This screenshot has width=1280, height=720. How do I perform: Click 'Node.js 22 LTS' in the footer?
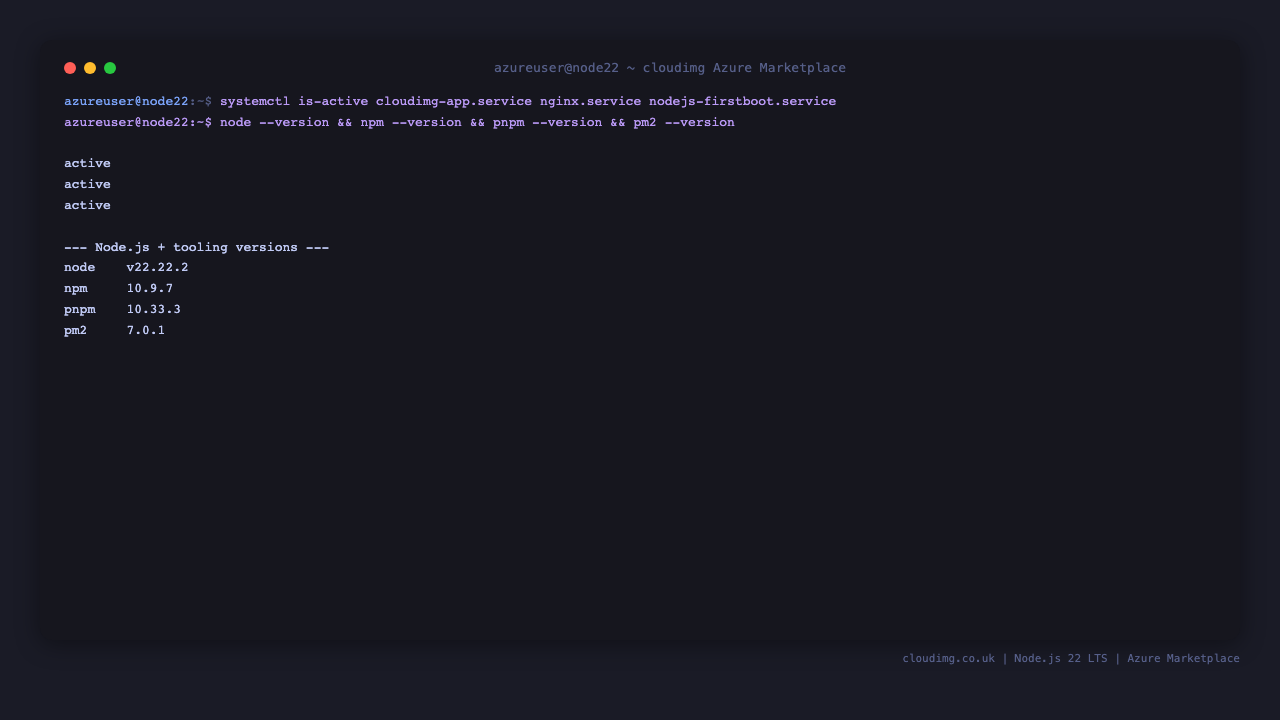1061,658
